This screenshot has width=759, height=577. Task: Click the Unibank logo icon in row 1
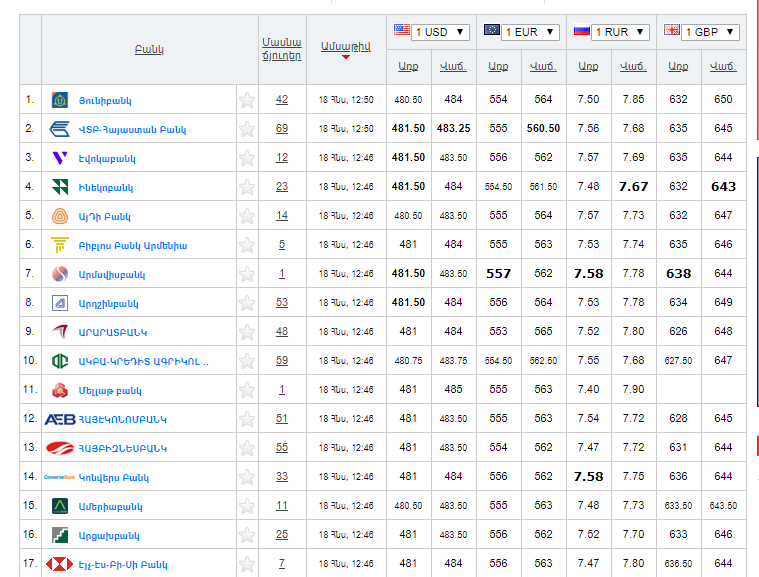click(60, 100)
